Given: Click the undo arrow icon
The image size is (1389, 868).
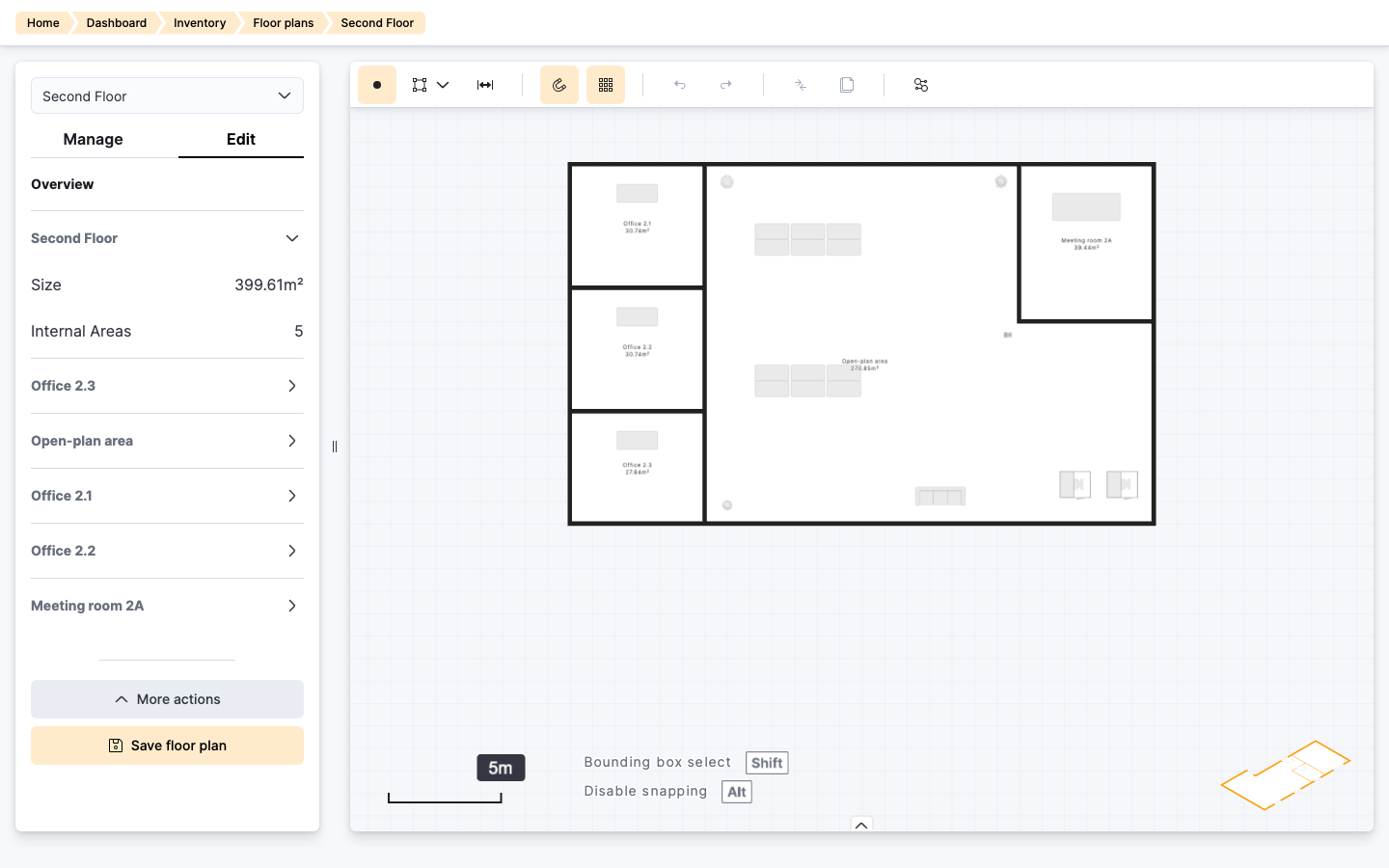Looking at the screenshot, I should tap(680, 85).
